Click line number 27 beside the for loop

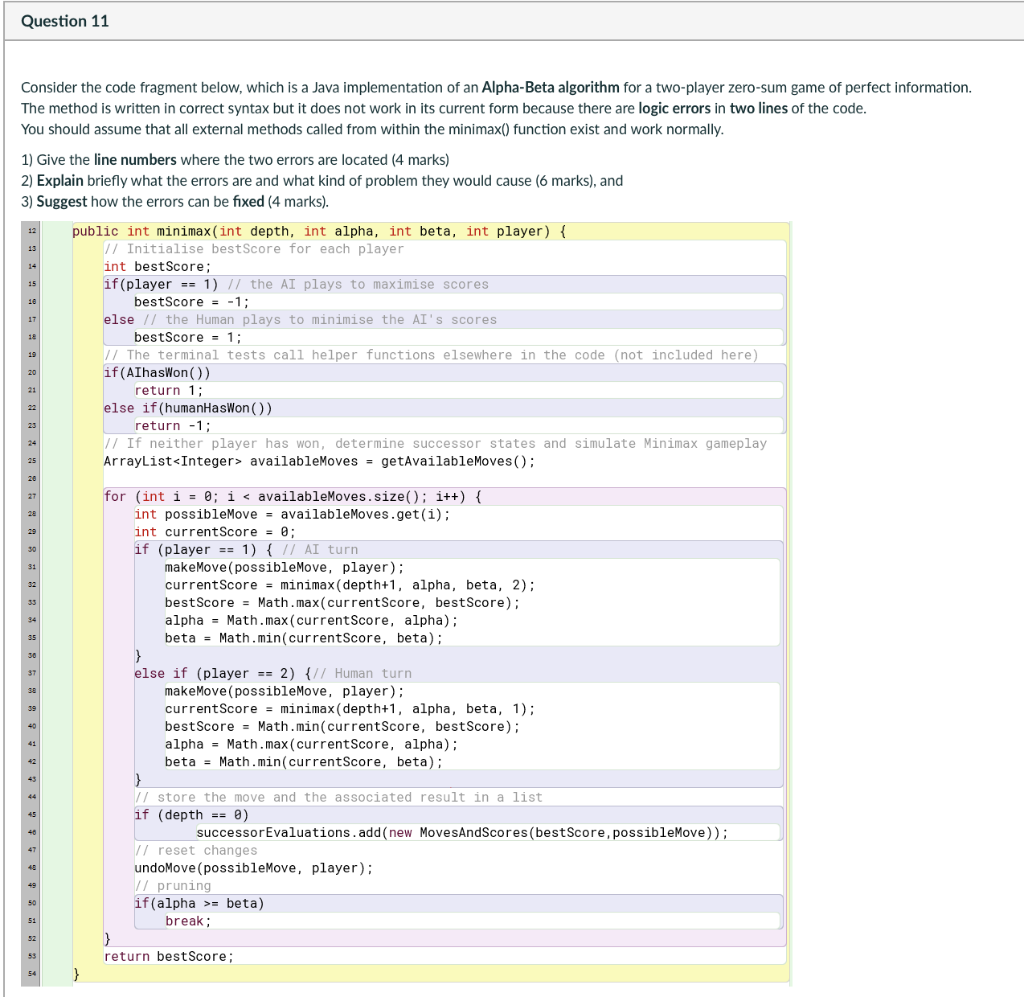pyautogui.click(x=31, y=496)
